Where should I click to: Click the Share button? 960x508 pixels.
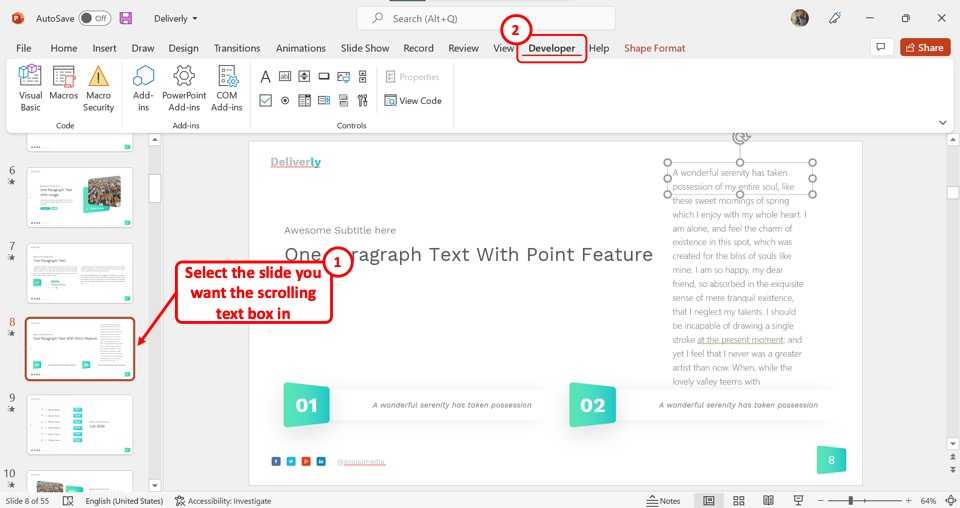924,47
